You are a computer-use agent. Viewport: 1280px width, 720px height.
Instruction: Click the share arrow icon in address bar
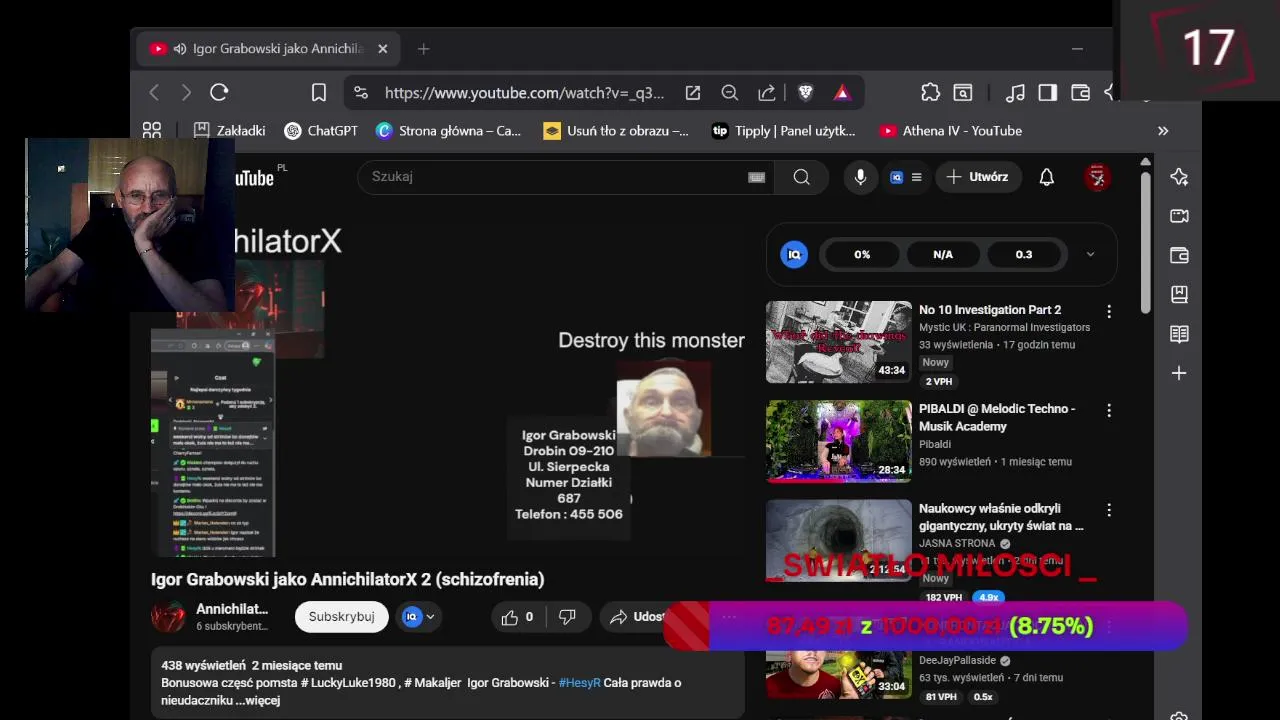point(767,93)
